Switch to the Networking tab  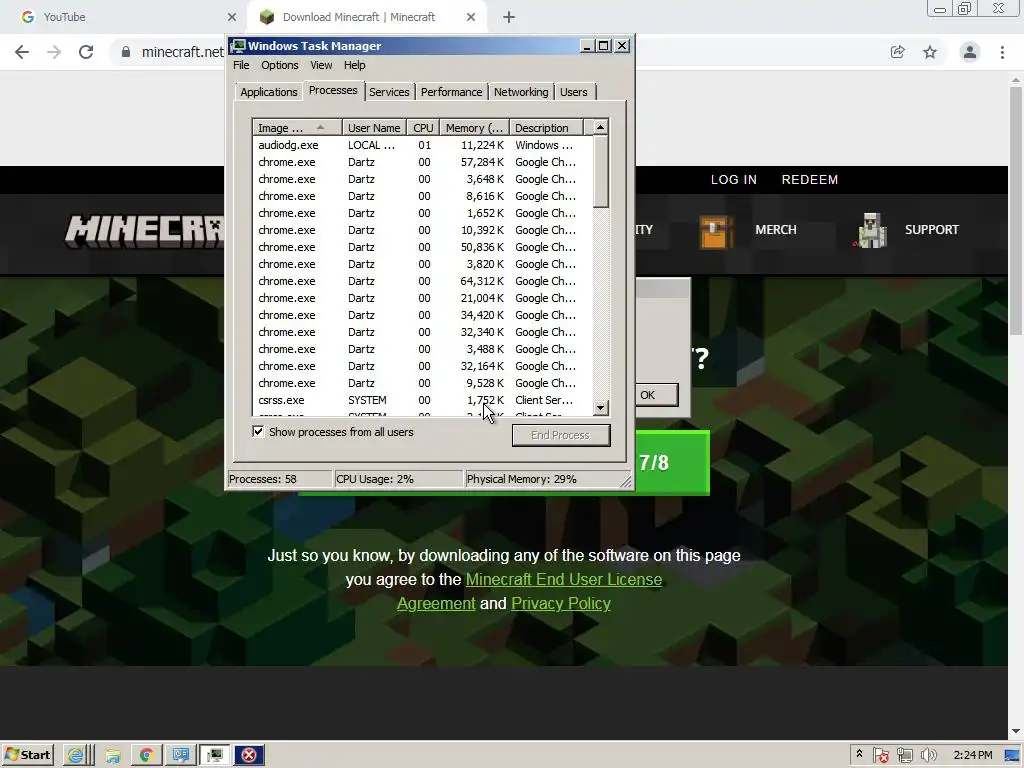click(x=521, y=92)
